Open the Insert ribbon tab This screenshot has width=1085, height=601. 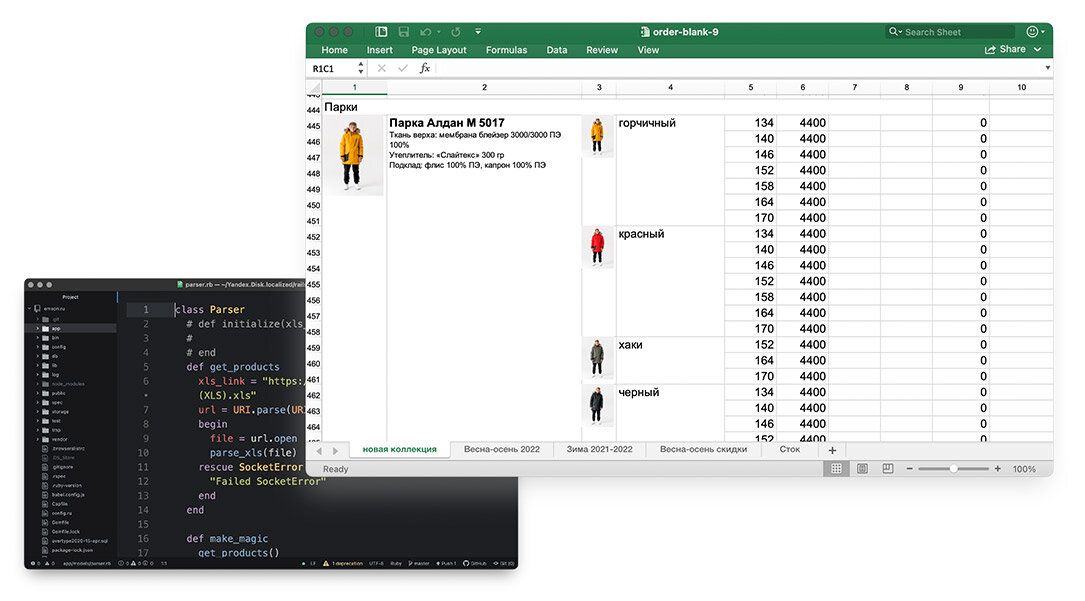point(379,50)
